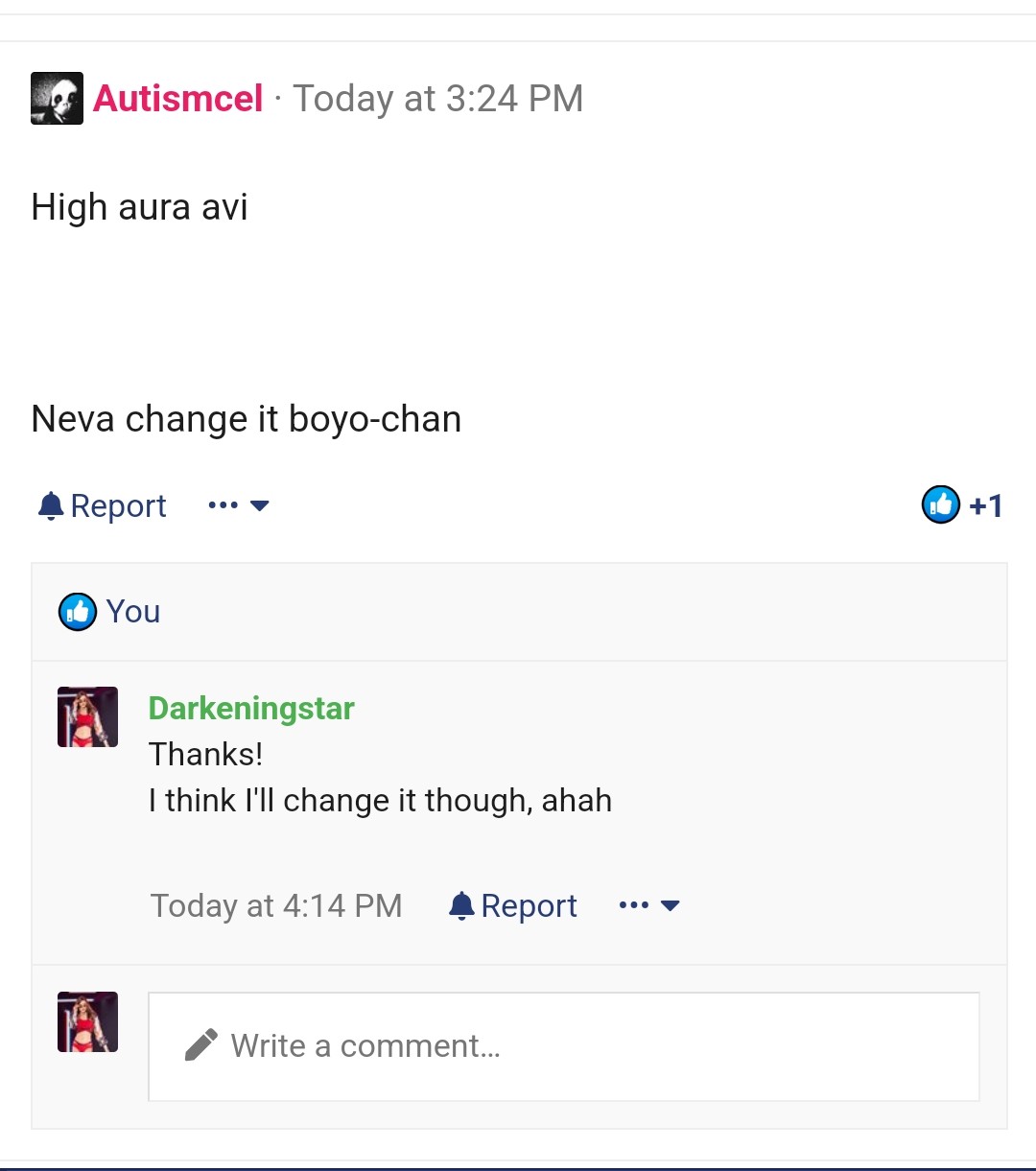Open Darkeningstar's profile from the username

[x=251, y=709]
